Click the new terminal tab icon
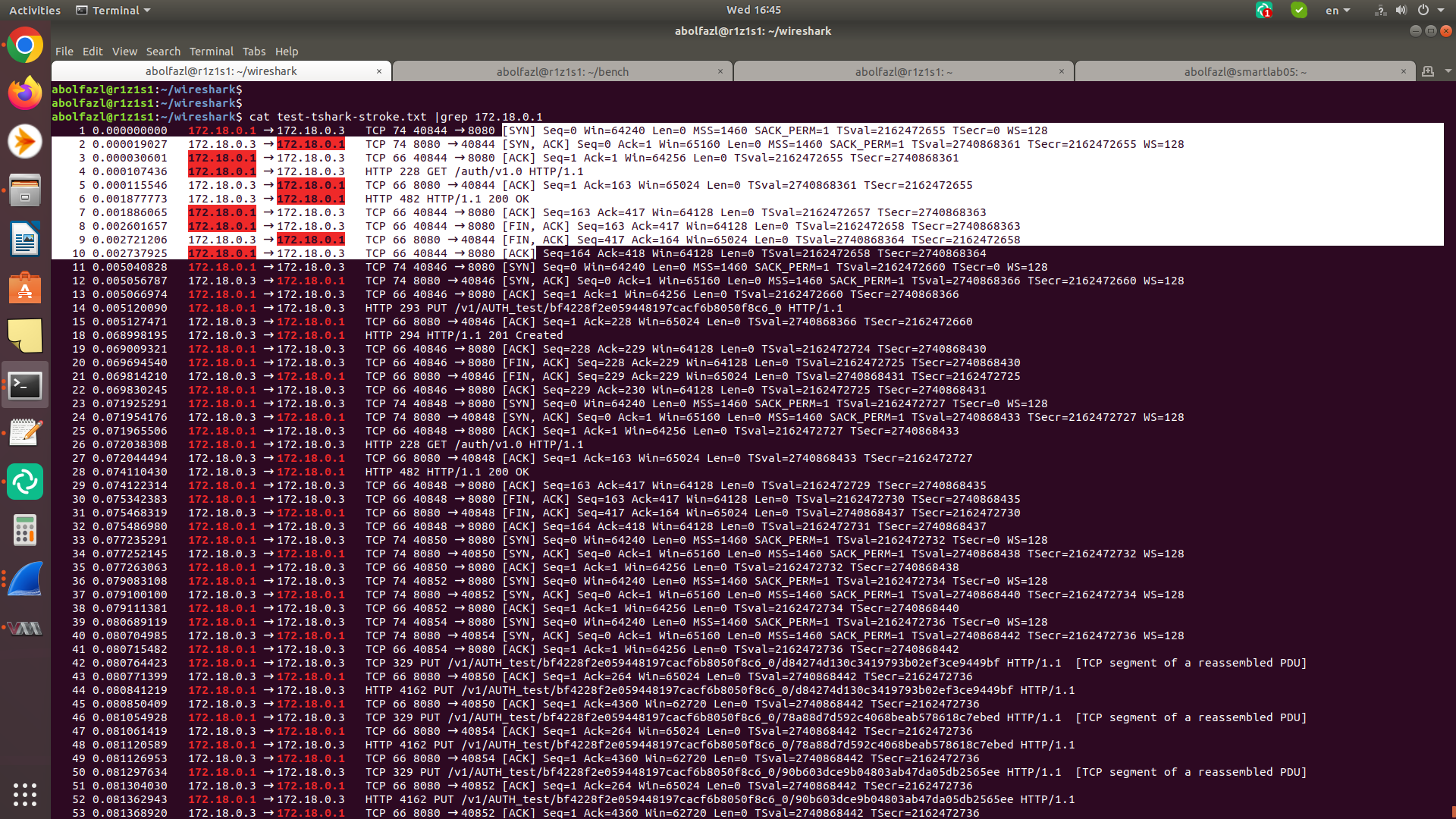The image size is (1456, 819). (x=1428, y=71)
